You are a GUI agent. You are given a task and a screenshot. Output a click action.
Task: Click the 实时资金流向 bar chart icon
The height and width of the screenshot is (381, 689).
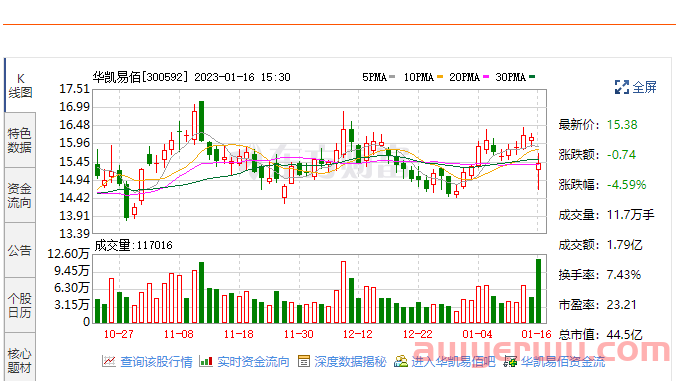pos(206,362)
